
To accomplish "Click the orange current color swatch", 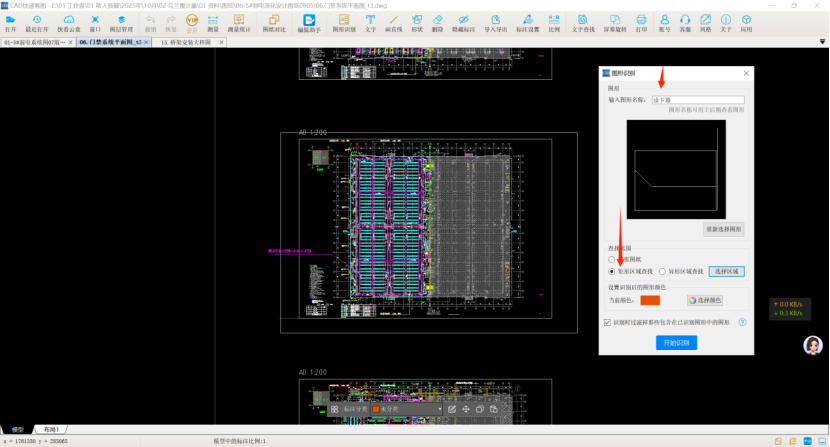I will pos(650,299).
